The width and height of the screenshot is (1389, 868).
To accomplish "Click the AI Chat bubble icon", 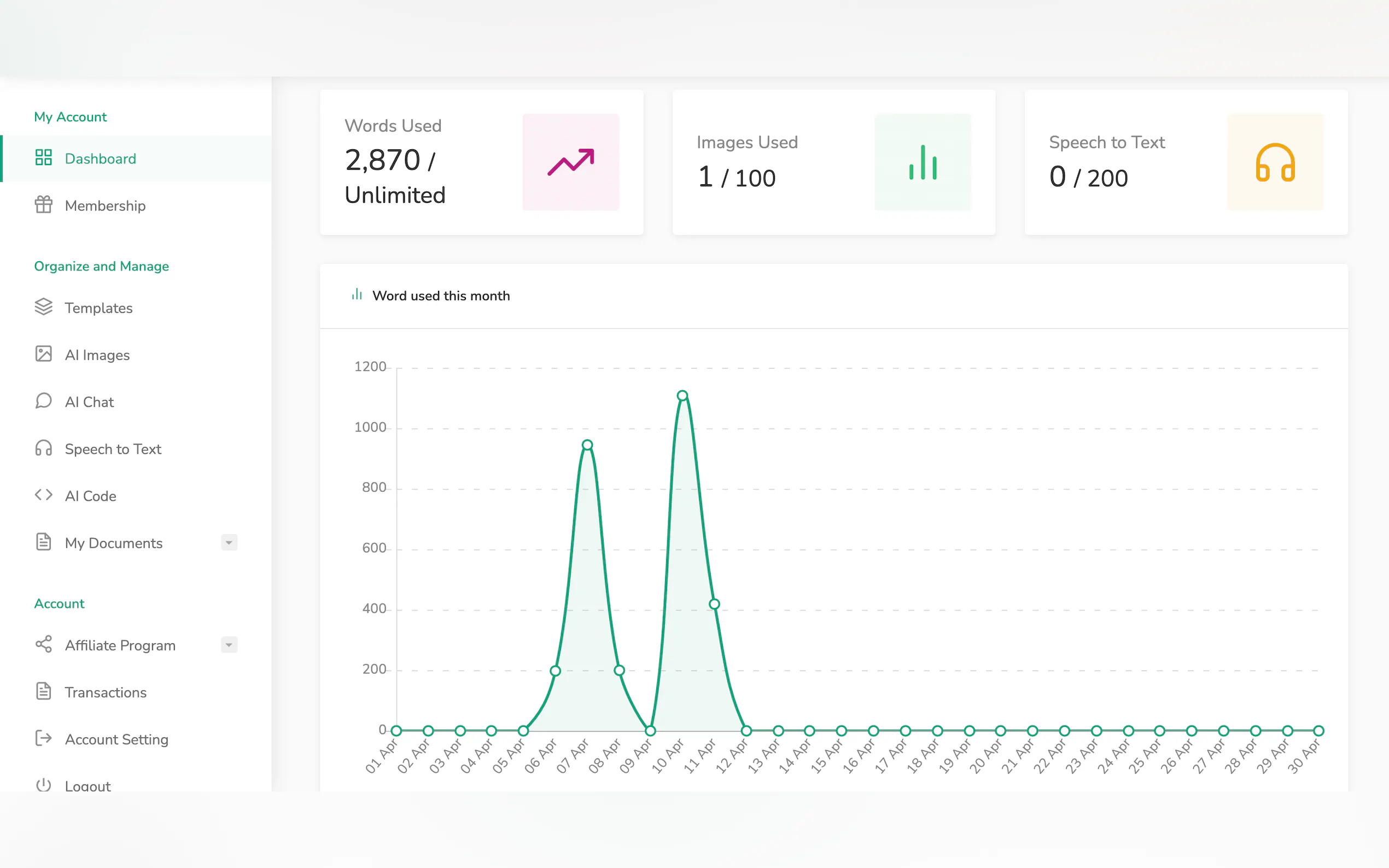I will click(x=44, y=401).
